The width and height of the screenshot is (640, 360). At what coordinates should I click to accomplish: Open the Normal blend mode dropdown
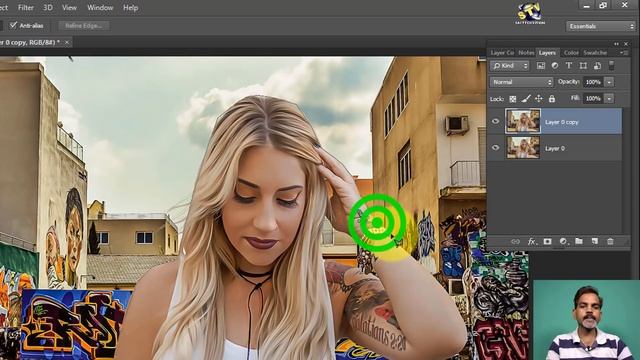[521, 82]
